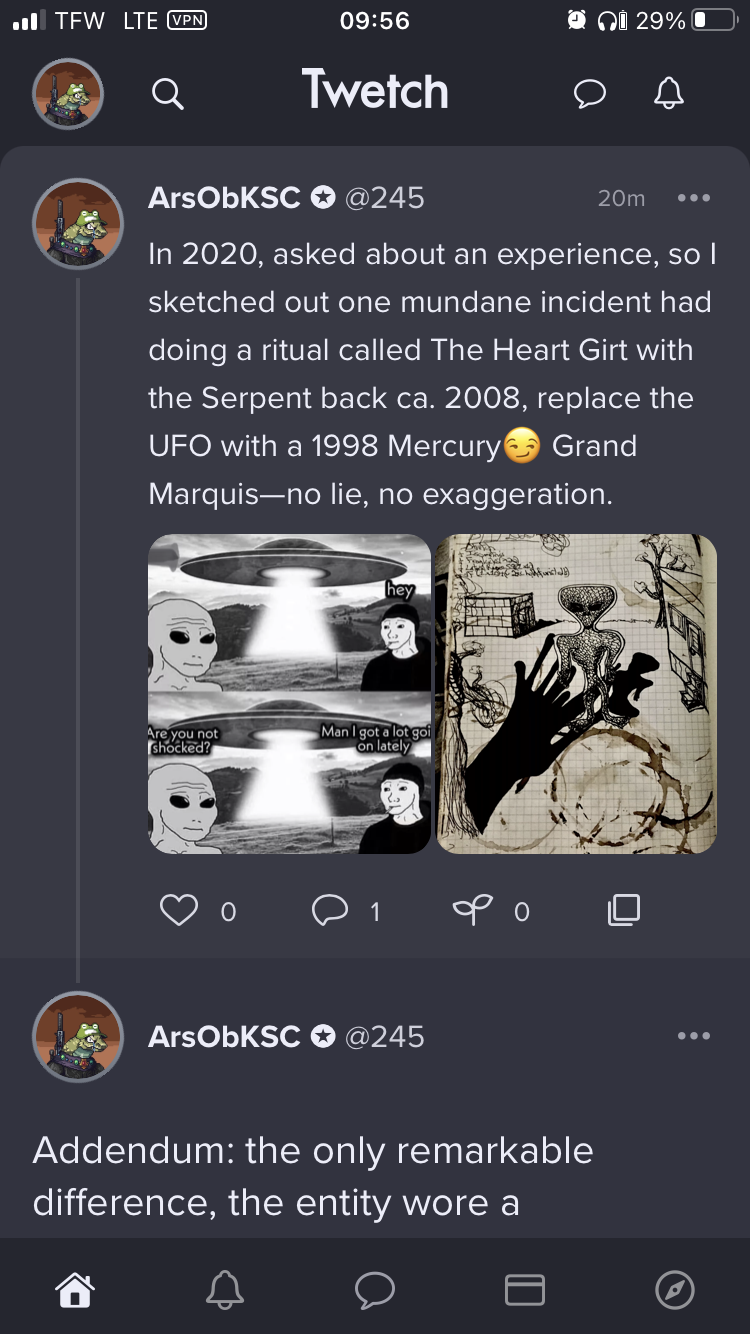
Task: Open the bottom chat bubble tab
Action: [x=375, y=1290]
